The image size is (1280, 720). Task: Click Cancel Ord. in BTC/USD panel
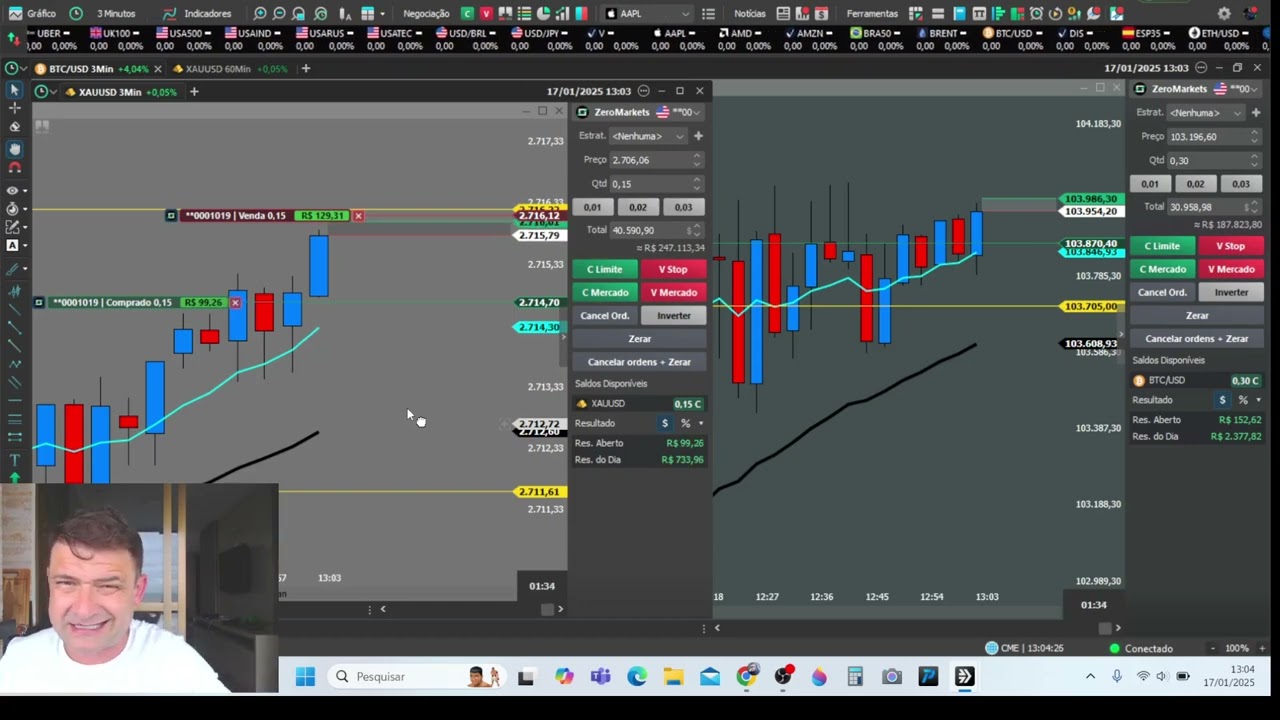tap(1162, 293)
